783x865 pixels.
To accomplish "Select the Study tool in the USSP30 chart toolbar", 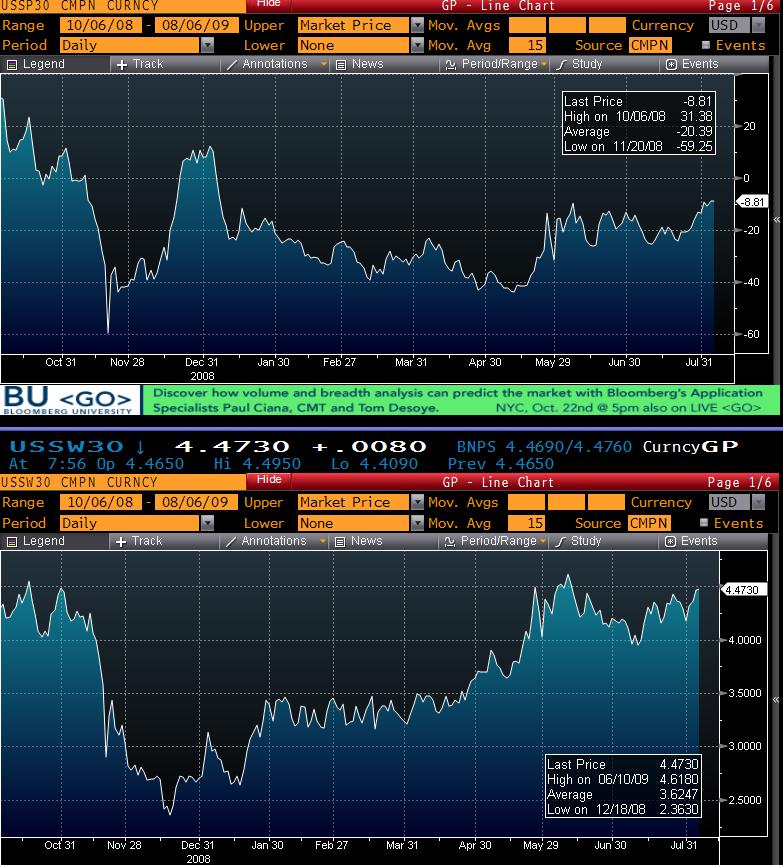I will click(563, 64).
